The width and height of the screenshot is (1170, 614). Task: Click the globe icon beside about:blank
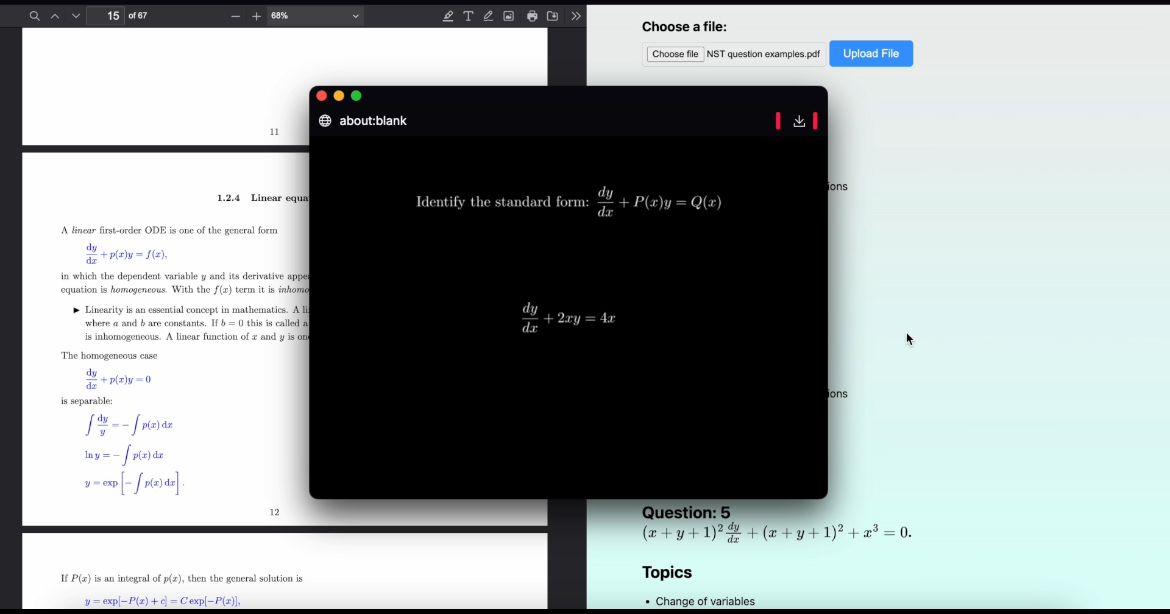pyautogui.click(x=325, y=121)
